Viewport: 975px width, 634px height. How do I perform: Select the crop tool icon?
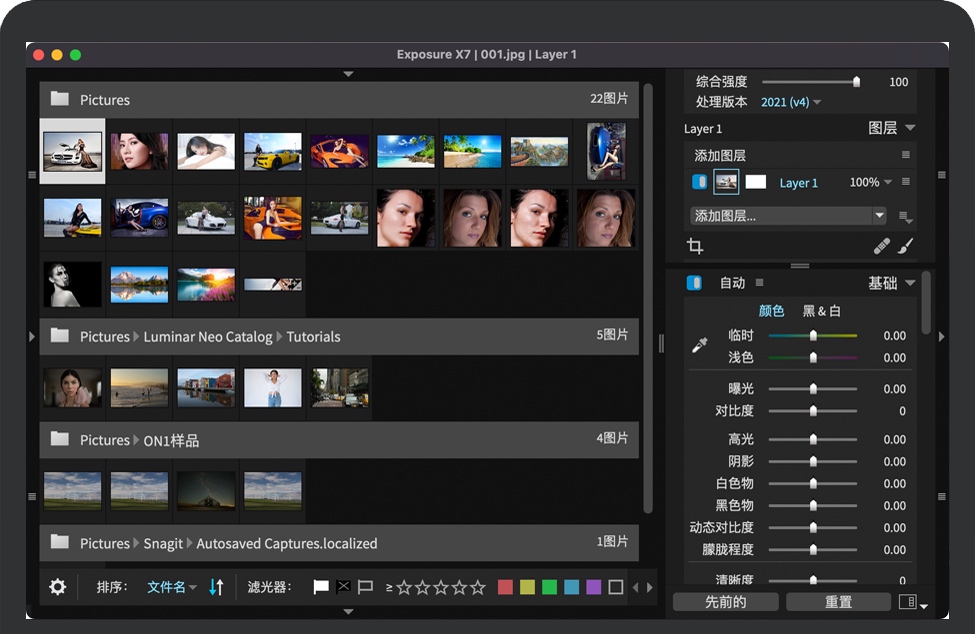695,247
